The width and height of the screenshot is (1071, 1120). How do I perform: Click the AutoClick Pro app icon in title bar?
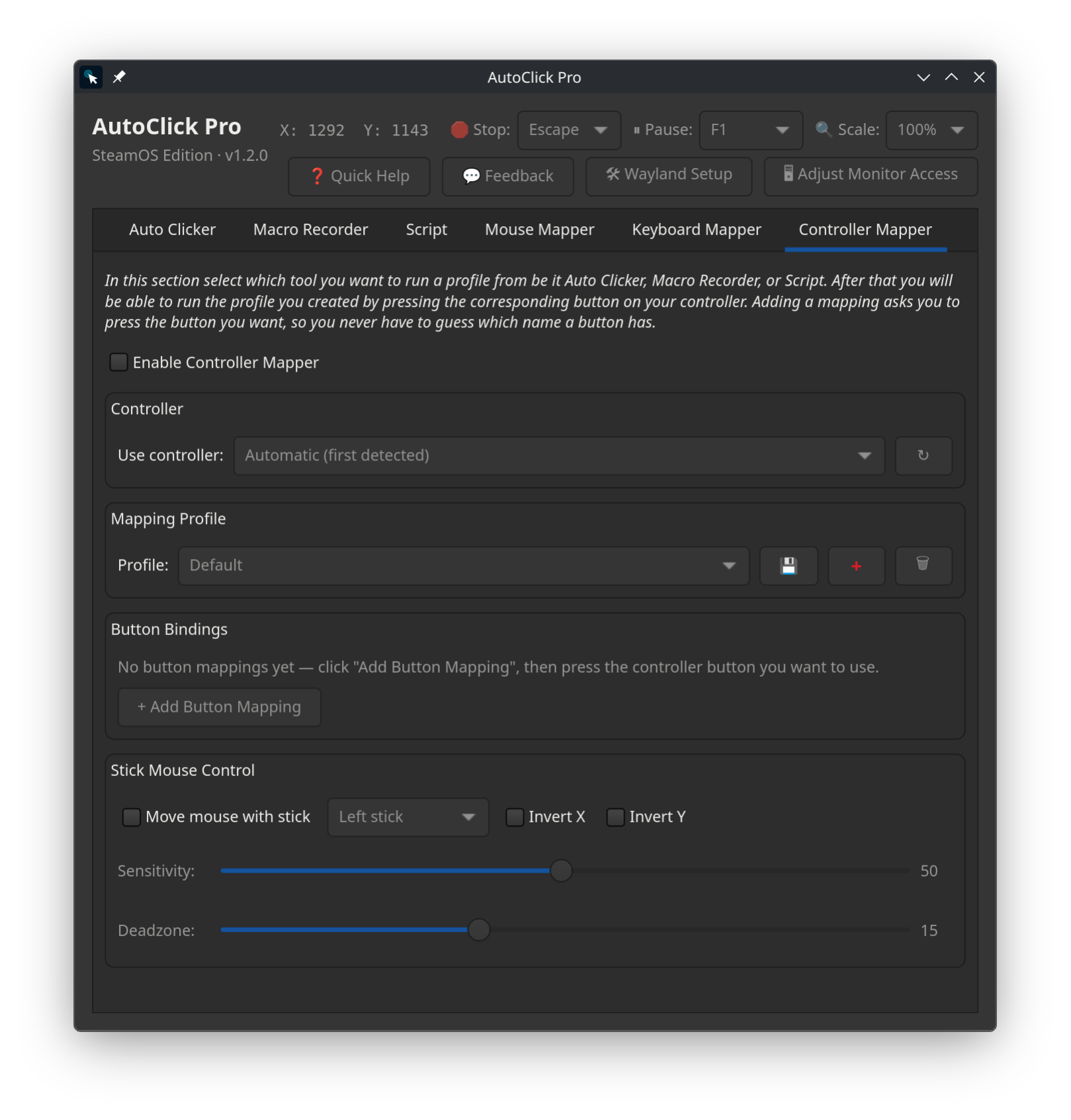(x=91, y=77)
